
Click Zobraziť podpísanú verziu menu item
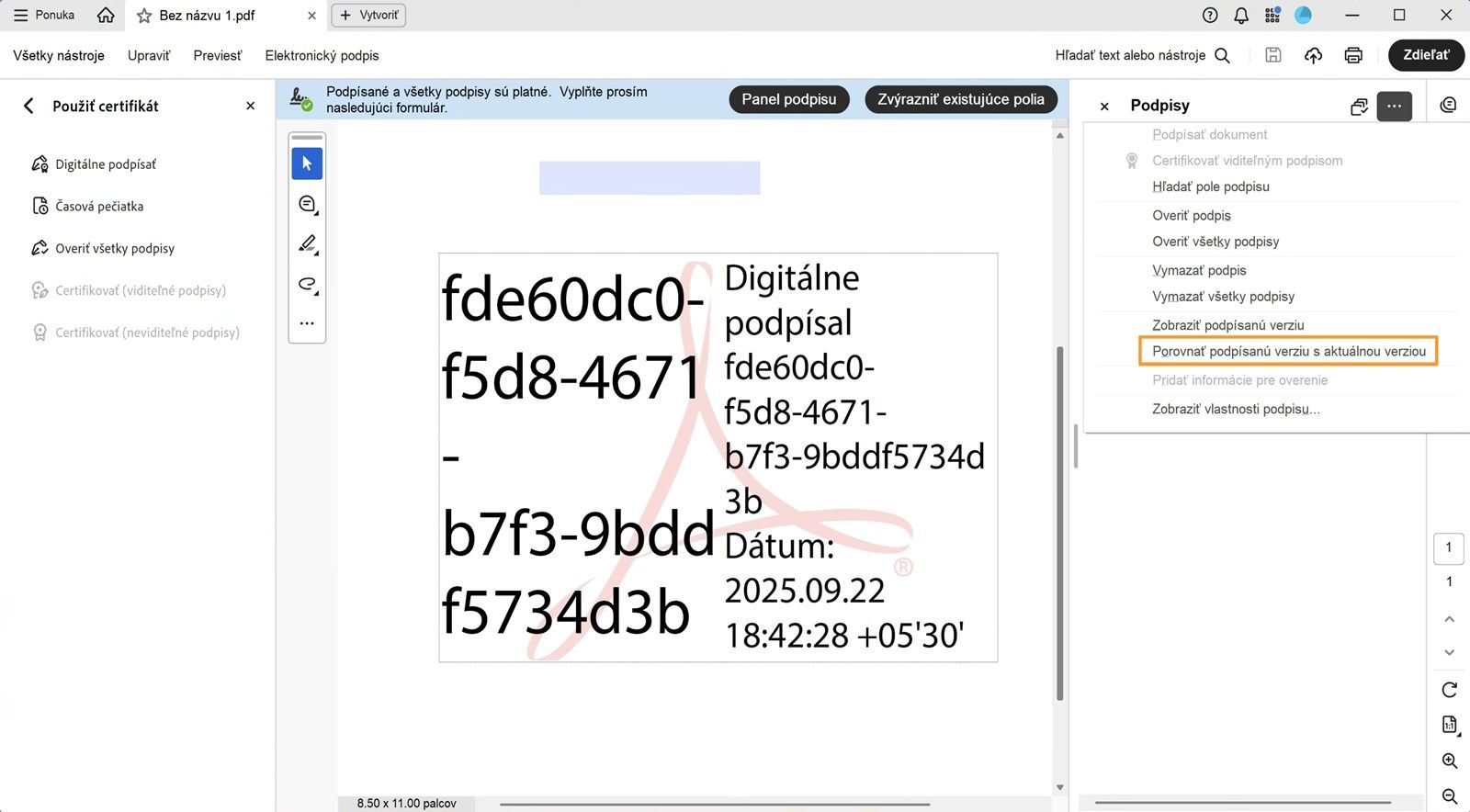click(x=1228, y=325)
